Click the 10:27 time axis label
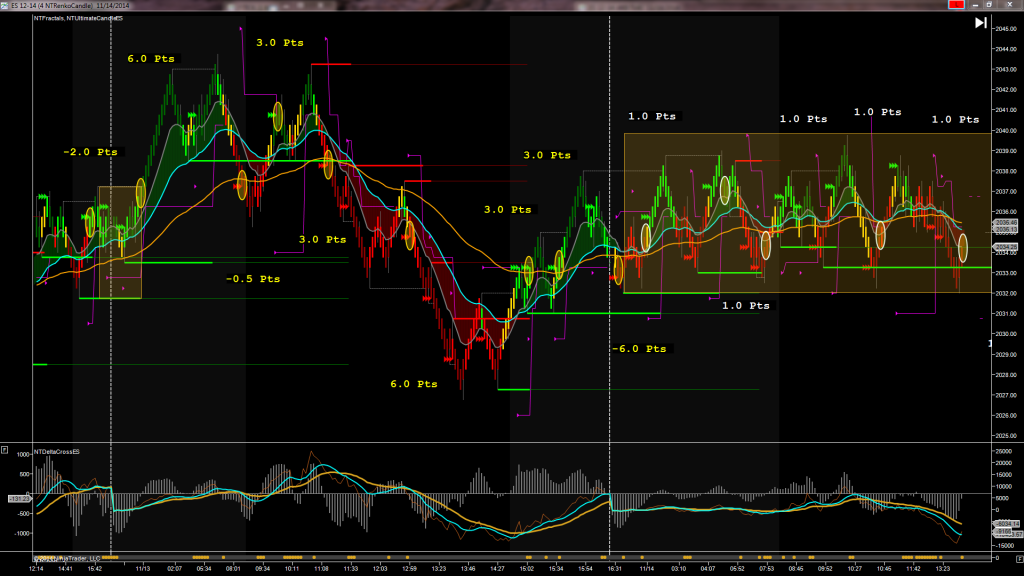 point(854,569)
